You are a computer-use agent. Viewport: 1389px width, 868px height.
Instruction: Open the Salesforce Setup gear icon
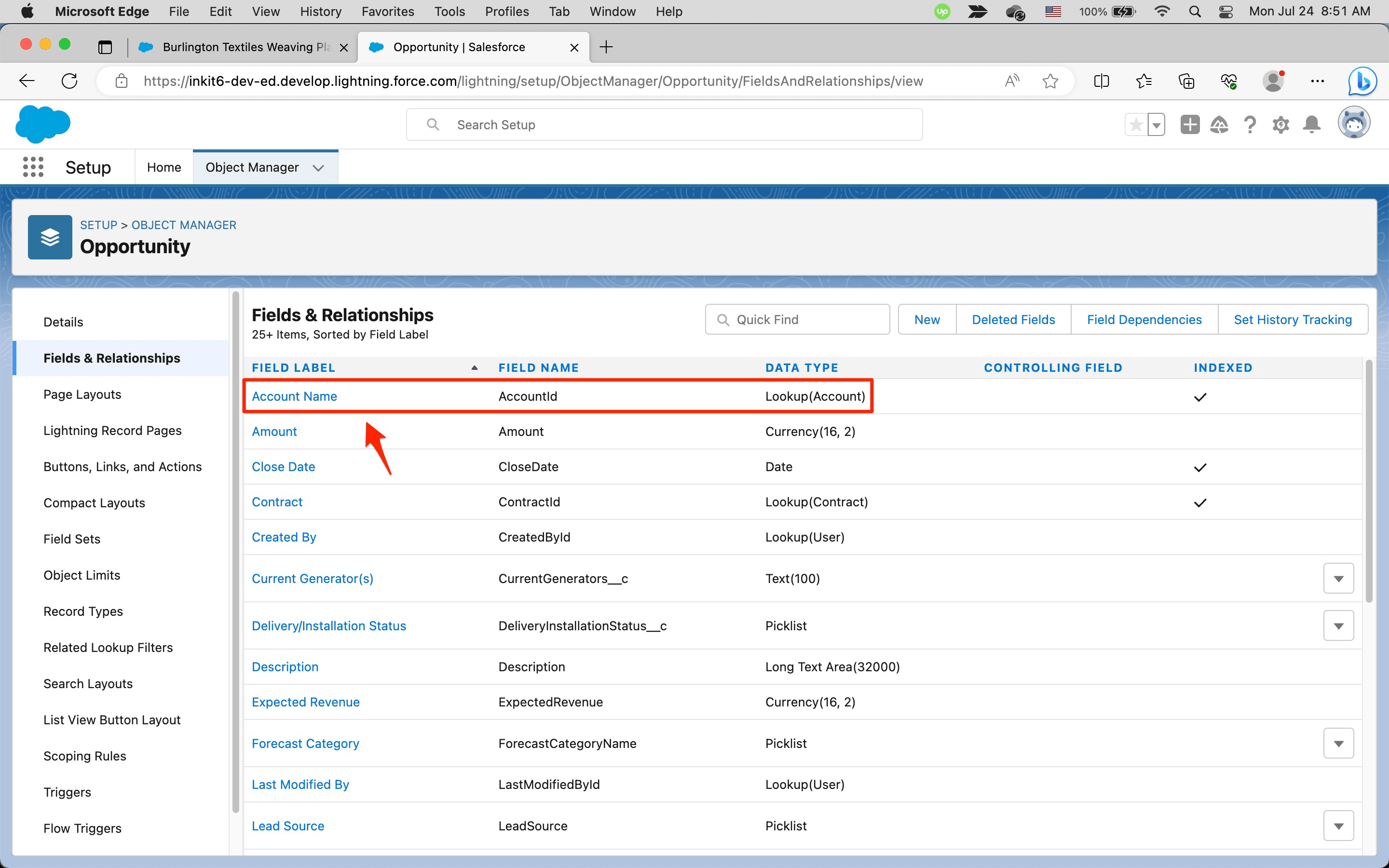(x=1281, y=124)
